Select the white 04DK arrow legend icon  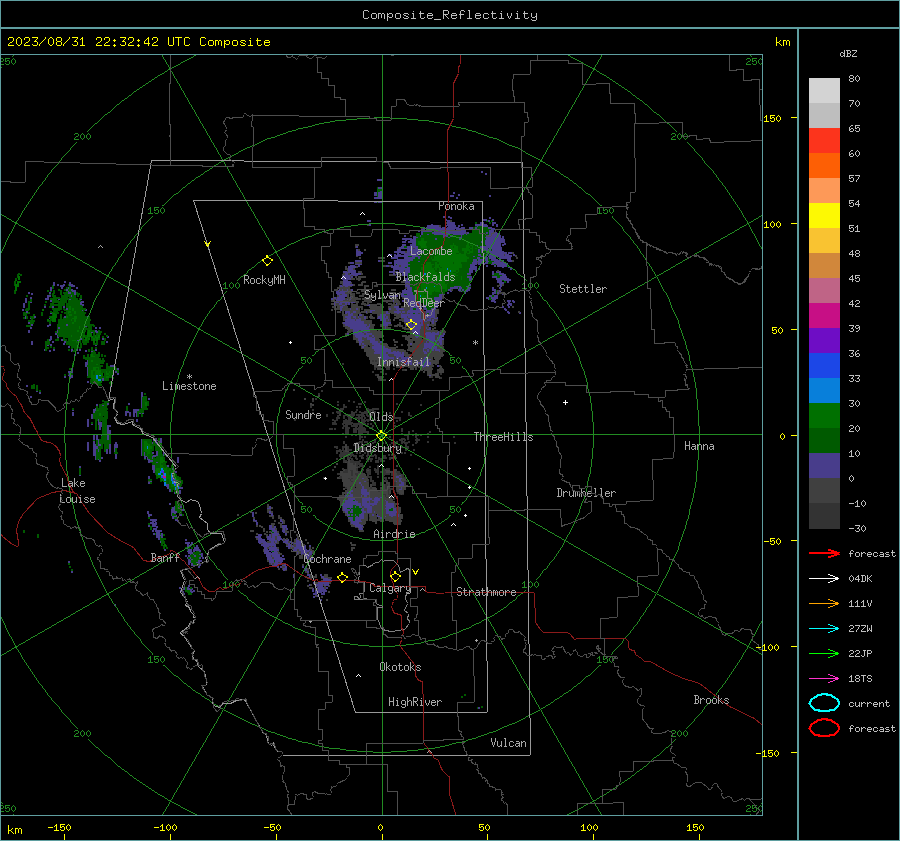click(x=824, y=578)
